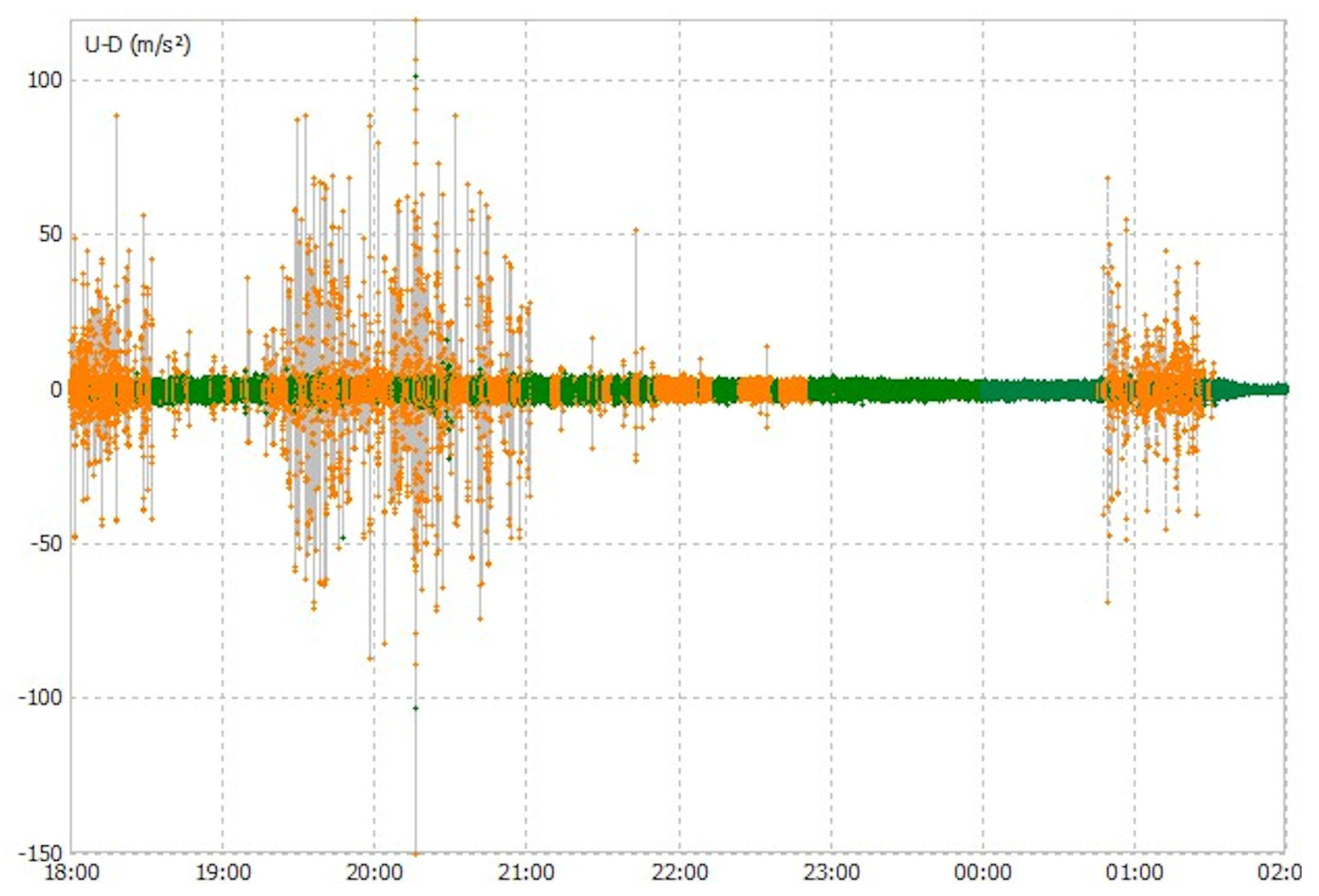Viewport: 1319px width, 896px height.
Task: Click the 21:00 time axis label
Action: (x=527, y=873)
